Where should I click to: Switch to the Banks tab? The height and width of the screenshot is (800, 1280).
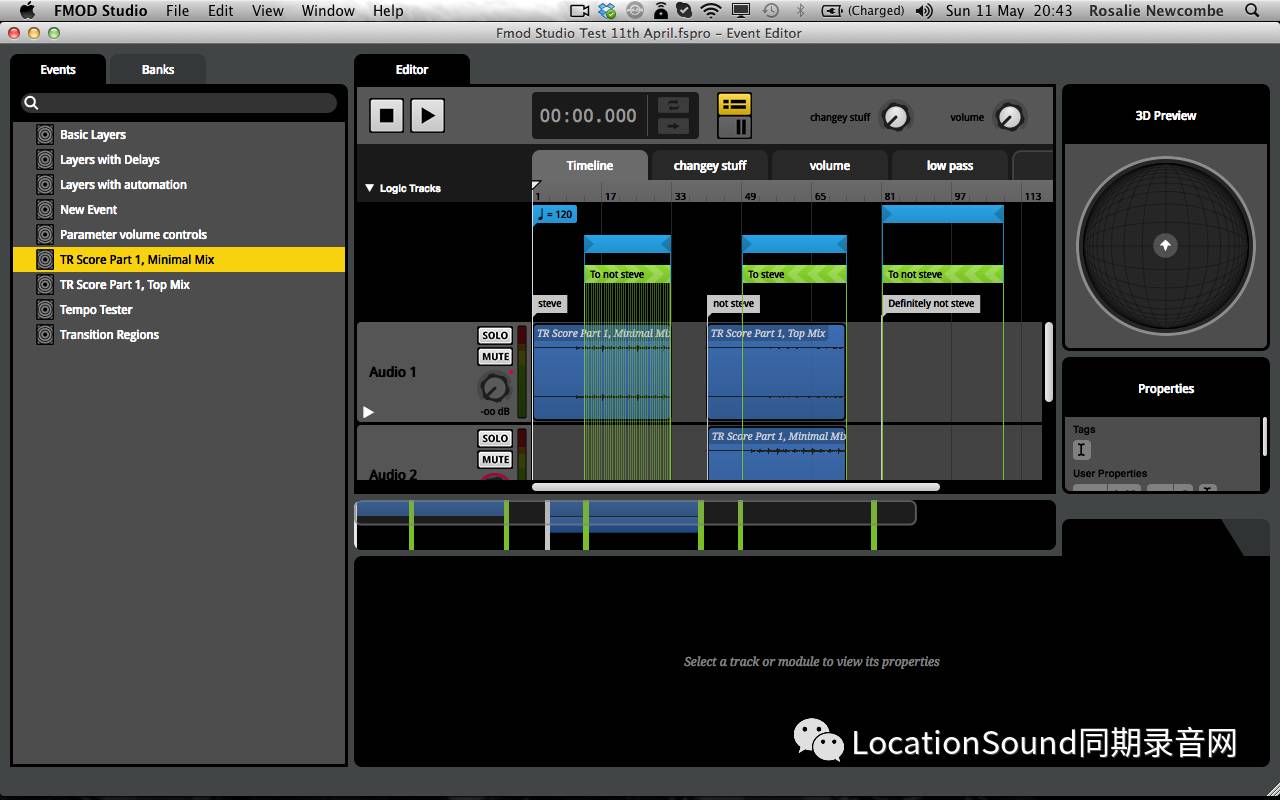click(157, 70)
